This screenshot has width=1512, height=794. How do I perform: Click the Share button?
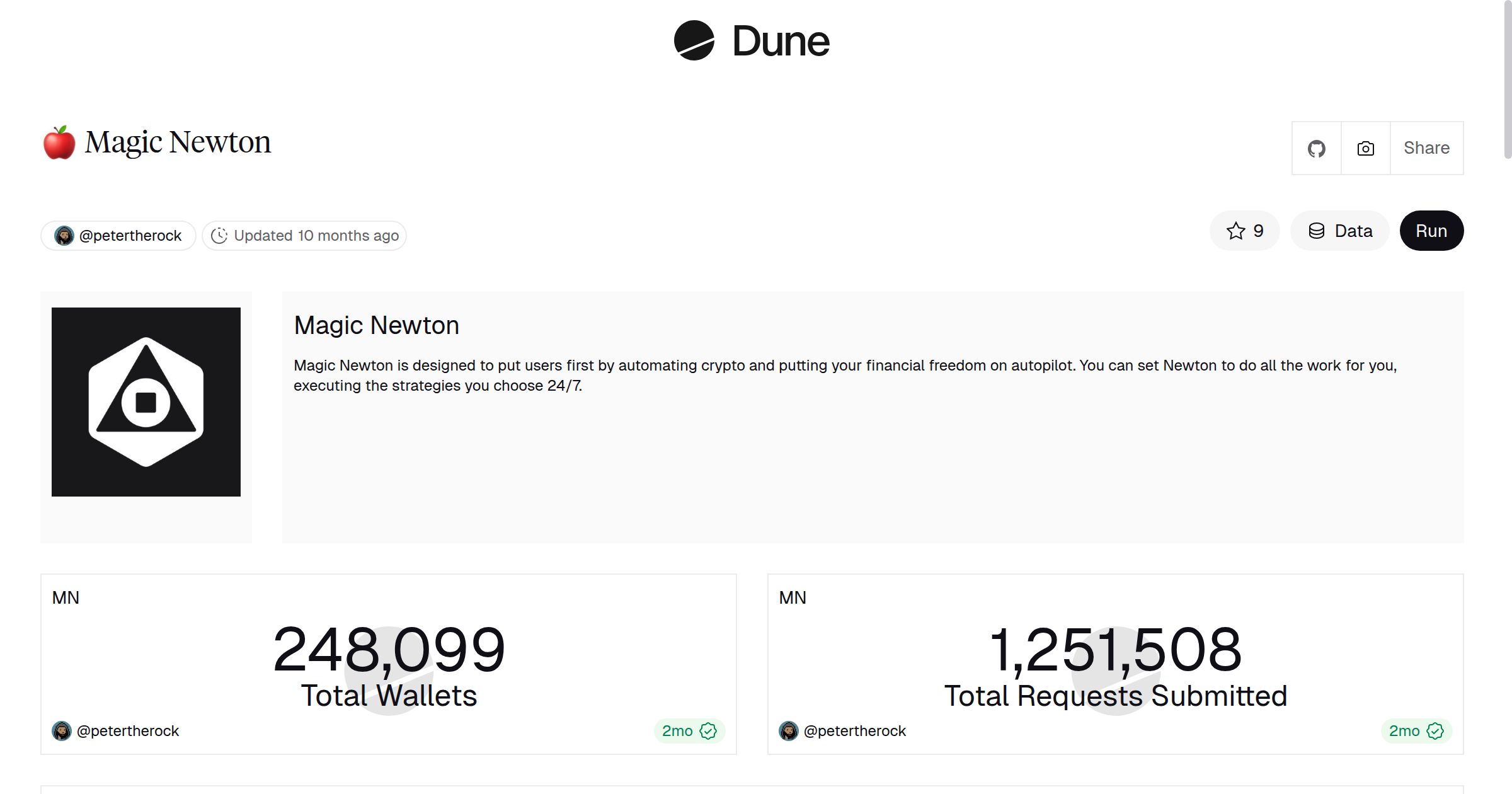(1426, 147)
